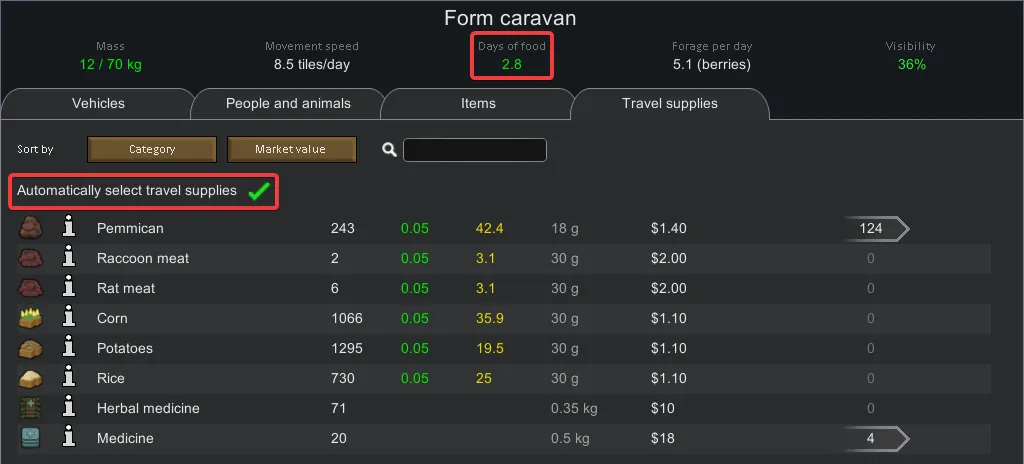The image size is (1024, 464).
Task: Adjust Pemmican quantity of 124
Action: [x=873, y=228]
